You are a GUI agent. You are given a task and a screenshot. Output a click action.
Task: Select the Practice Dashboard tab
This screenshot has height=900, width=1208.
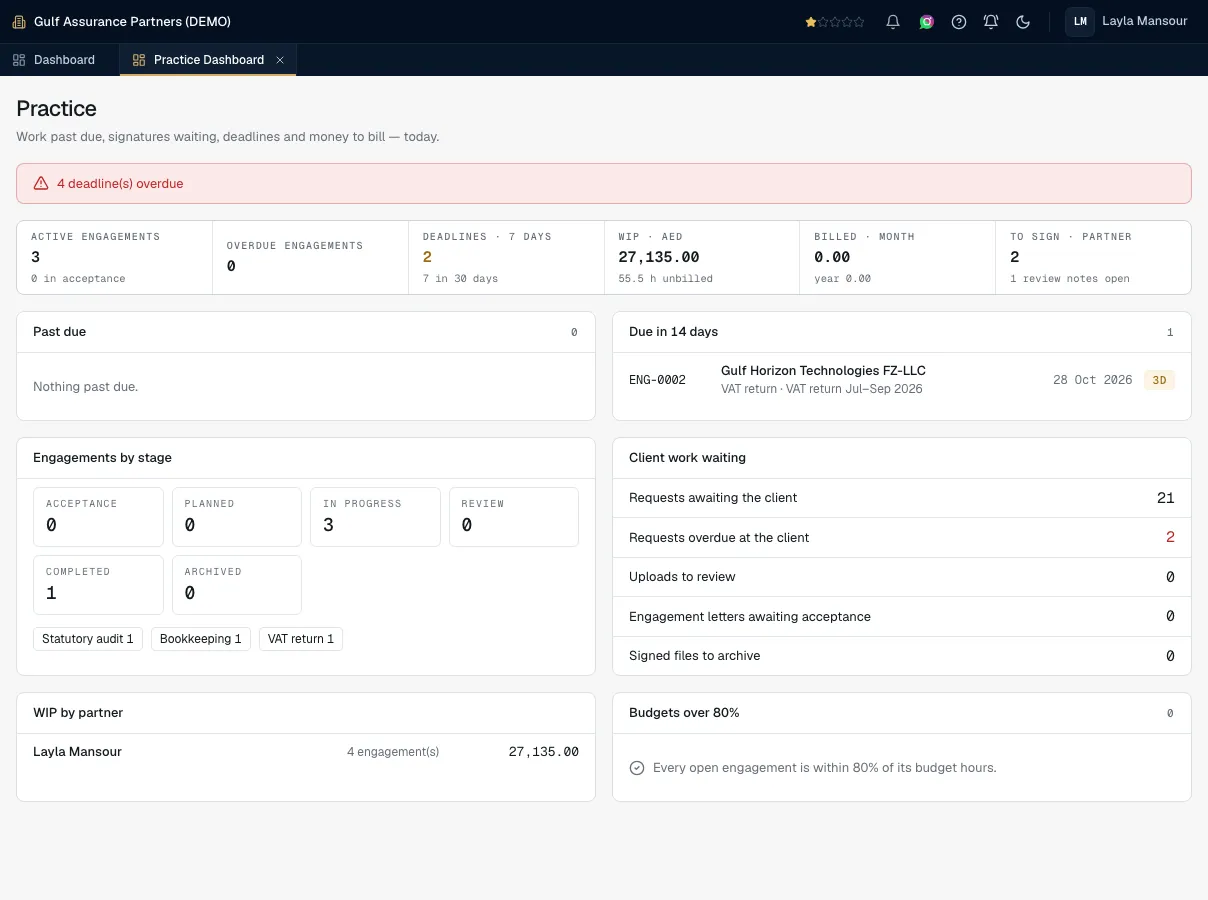pyautogui.click(x=208, y=60)
